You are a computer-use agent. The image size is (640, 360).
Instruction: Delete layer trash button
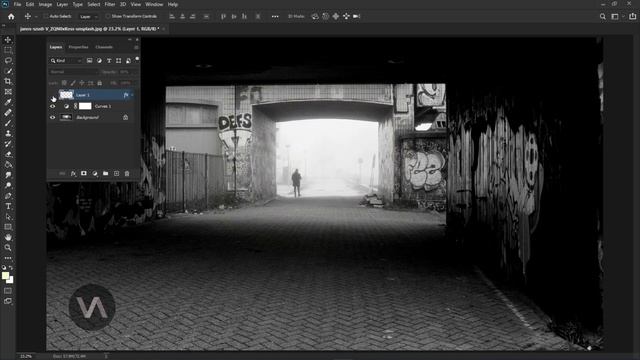127,173
